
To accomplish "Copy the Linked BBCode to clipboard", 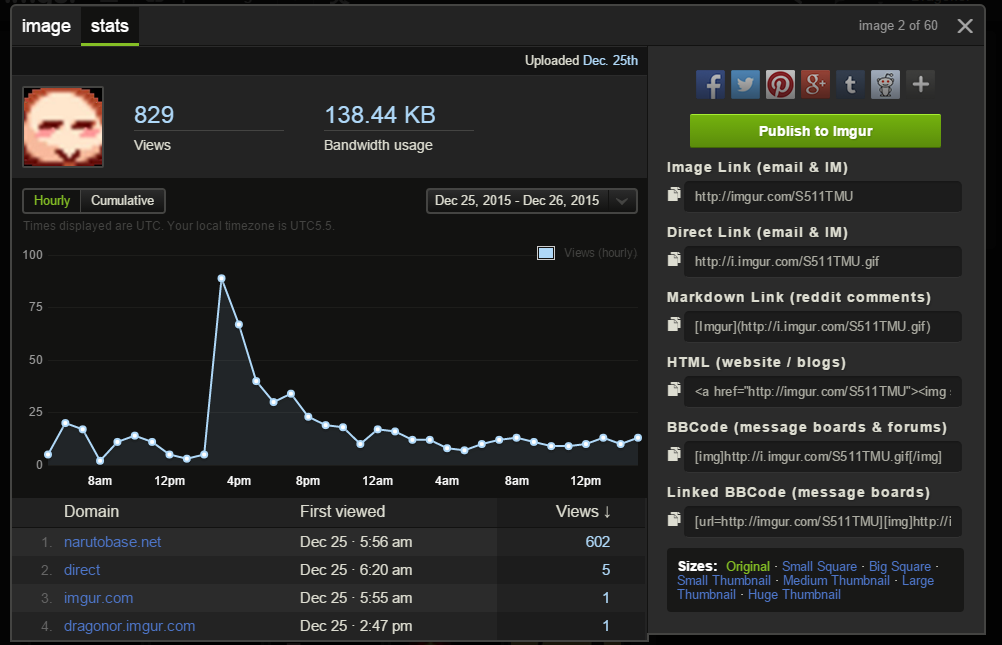I will (x=674, y=520).
